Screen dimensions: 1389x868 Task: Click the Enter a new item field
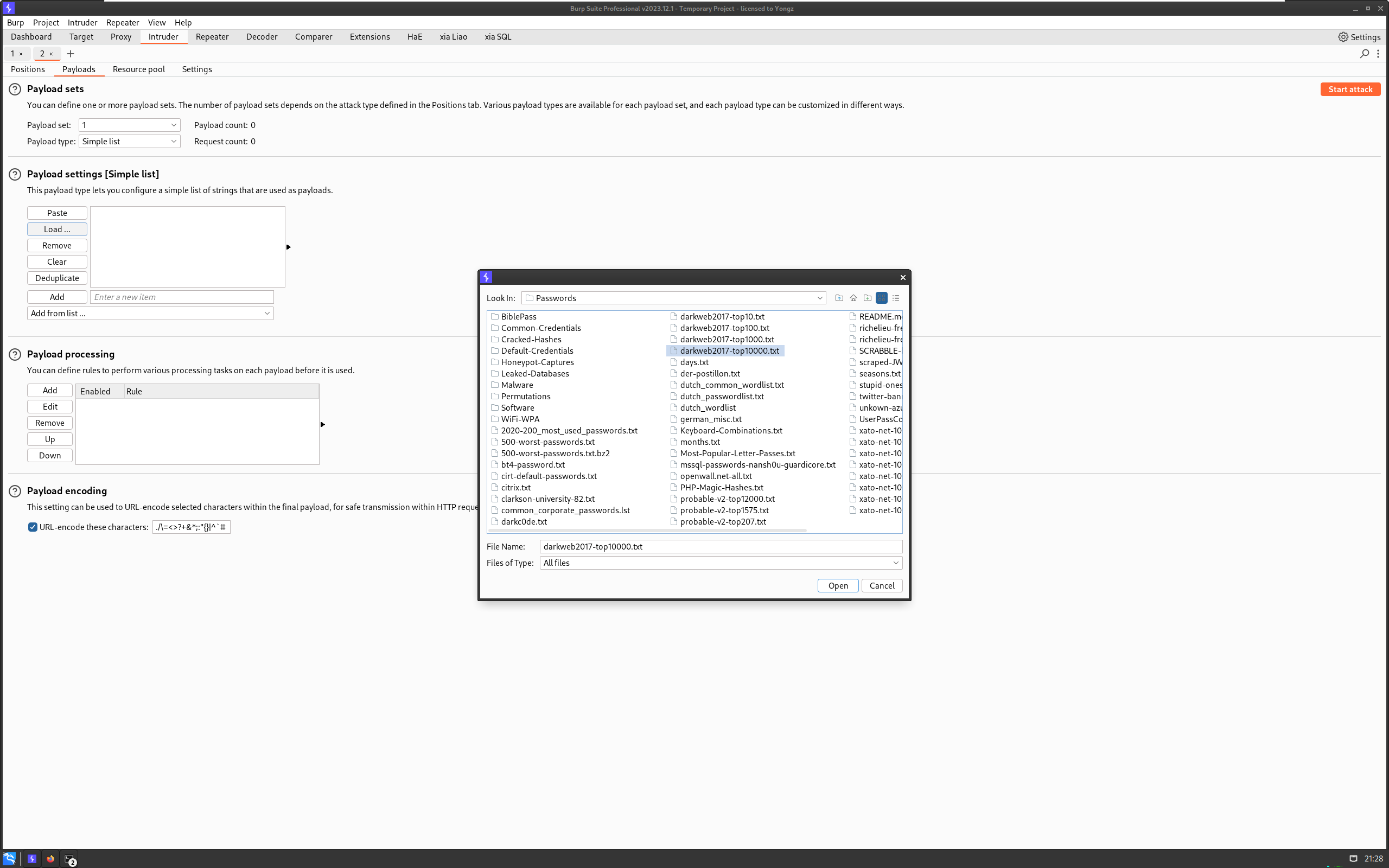182,297
